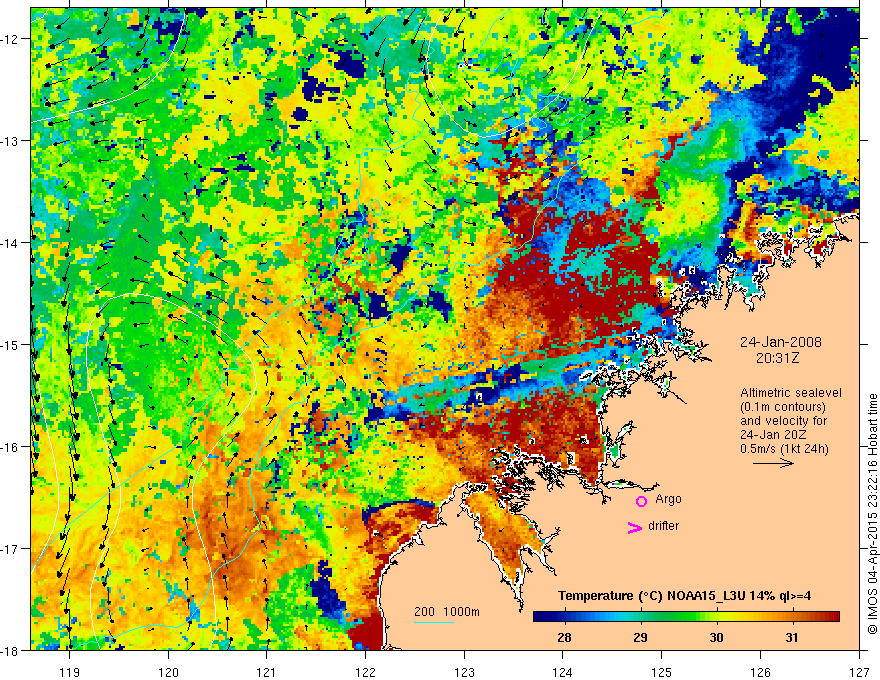This screenshot has width=880, height=680.
Task: Click longitude axis label 127
Action: tap(859, 672)
